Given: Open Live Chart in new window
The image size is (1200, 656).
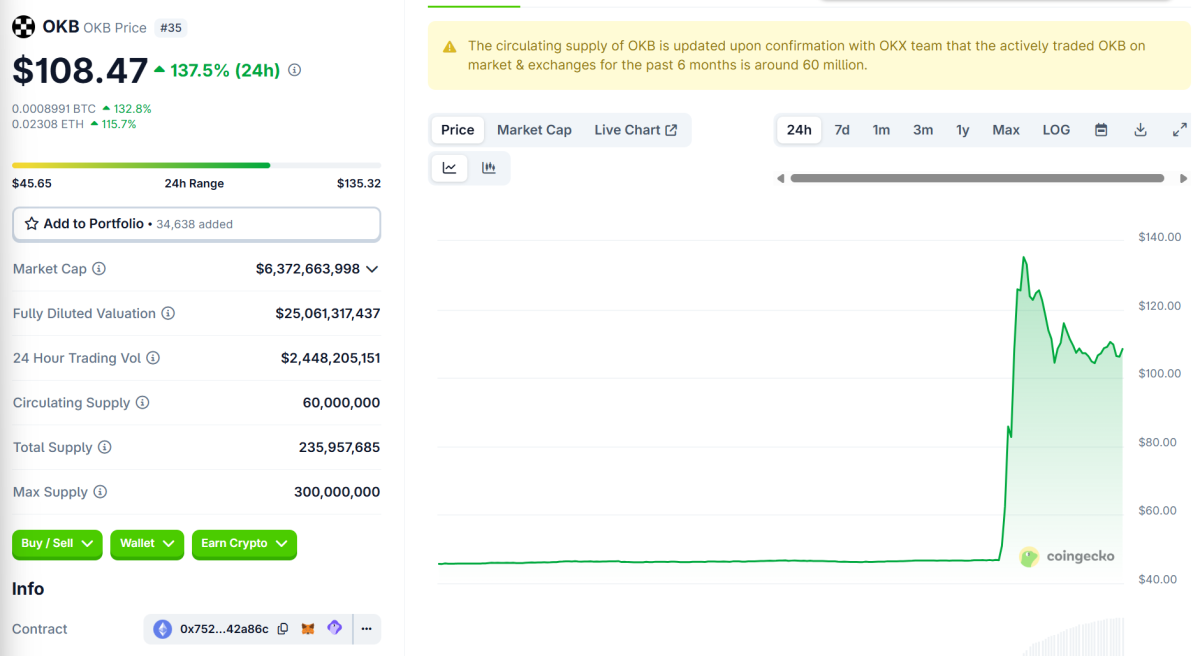Looking at the screenshot, I should (x=637, y=129).
